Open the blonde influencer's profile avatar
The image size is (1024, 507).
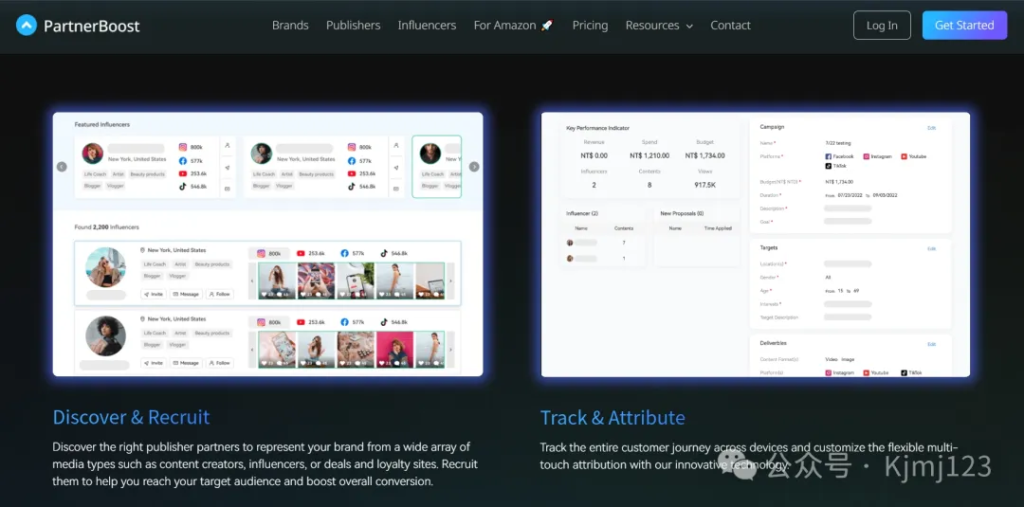(106, 267)
